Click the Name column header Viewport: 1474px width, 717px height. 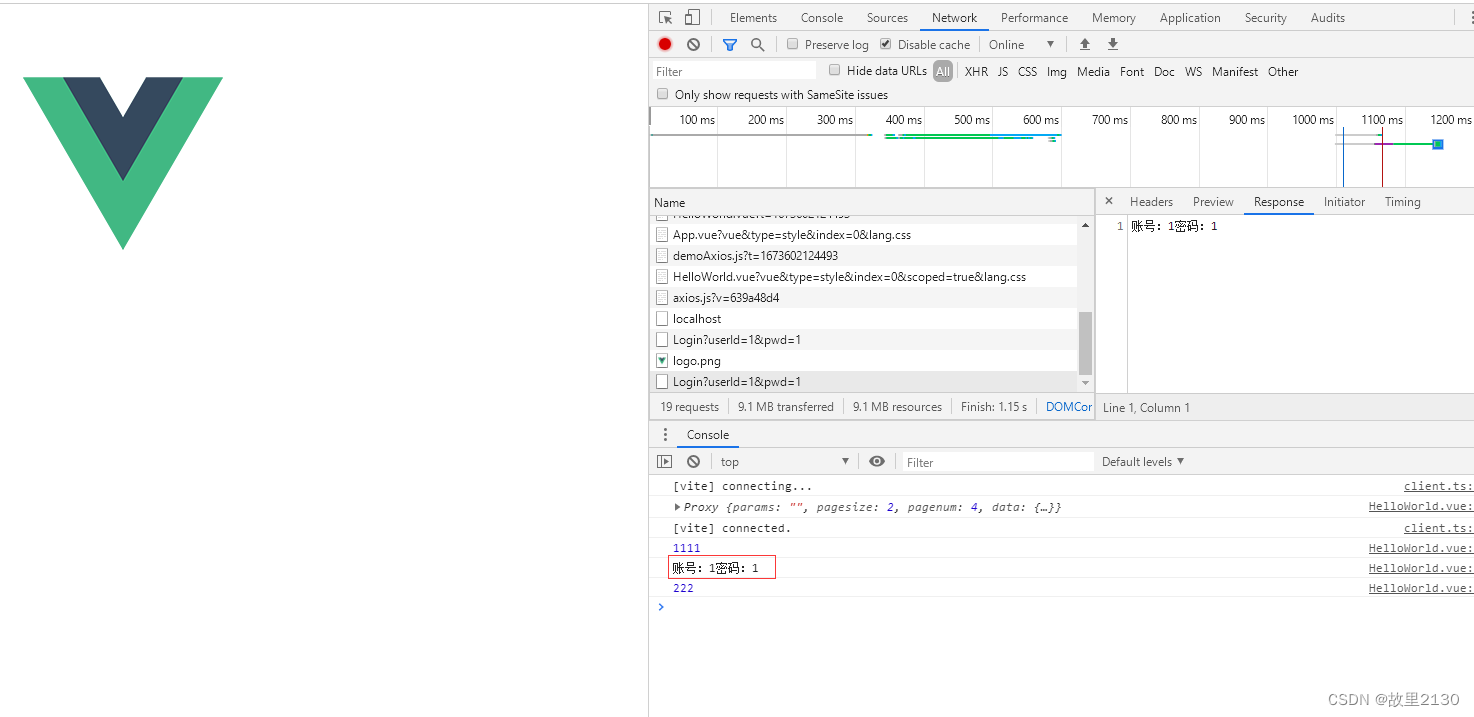872,202
